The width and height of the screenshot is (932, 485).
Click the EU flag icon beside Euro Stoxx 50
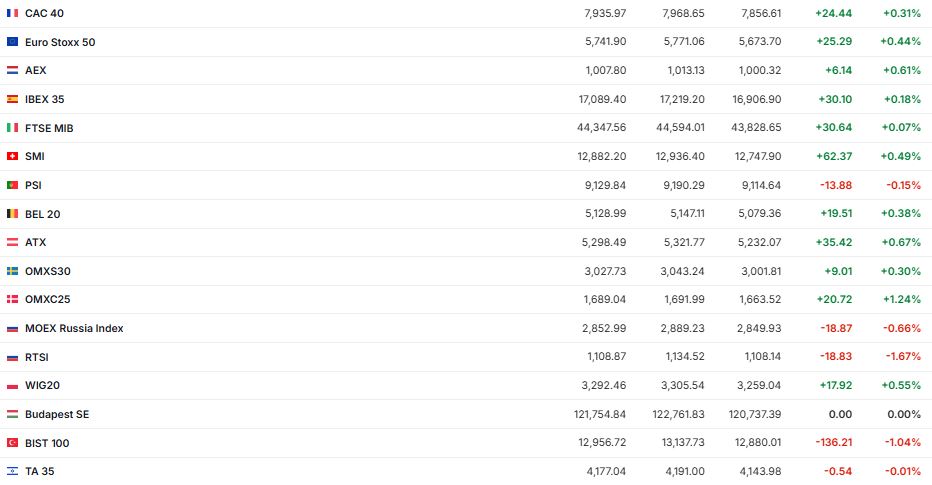point(12,42)
